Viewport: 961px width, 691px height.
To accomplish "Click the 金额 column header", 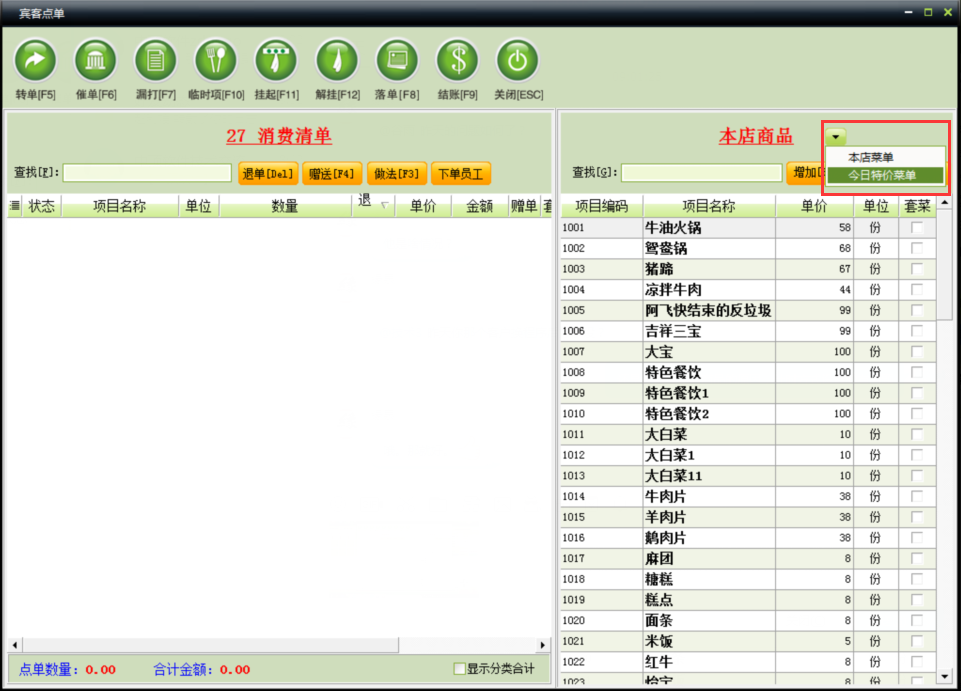I will click(x=479, y=206).
